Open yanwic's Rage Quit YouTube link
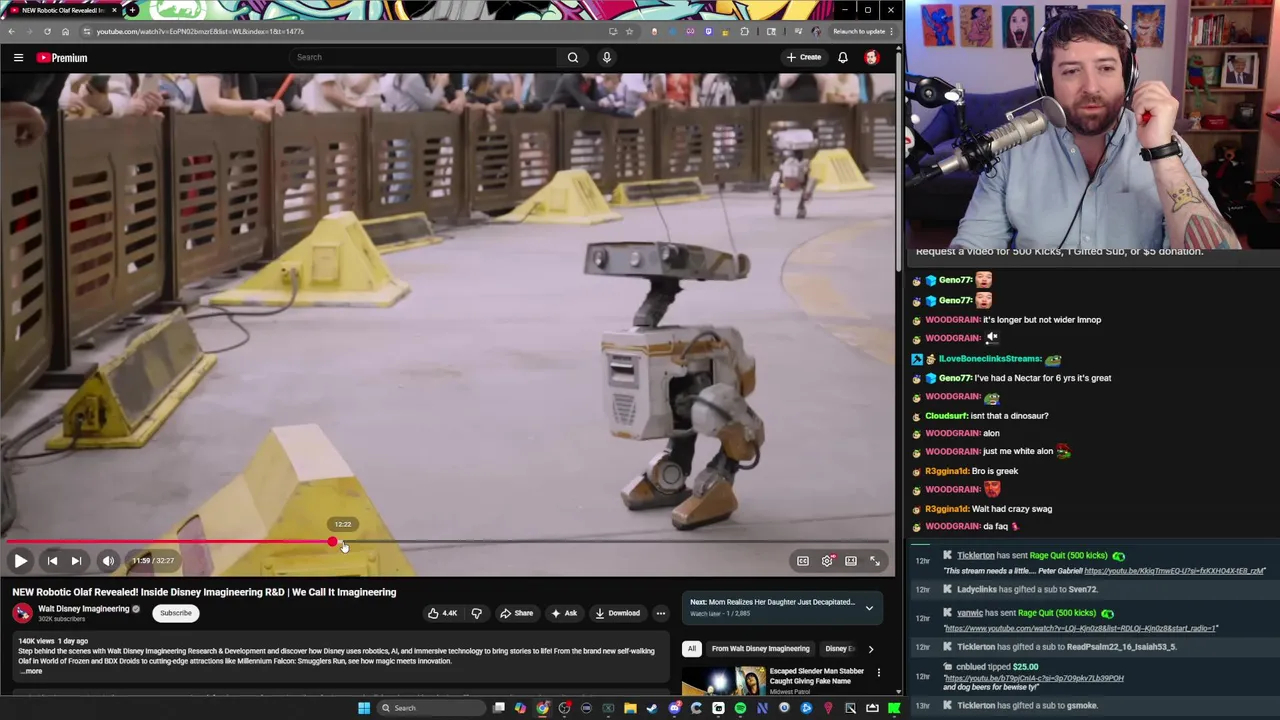Image resolution: width=1280 pixels, height=720 pixels. 1081,628
